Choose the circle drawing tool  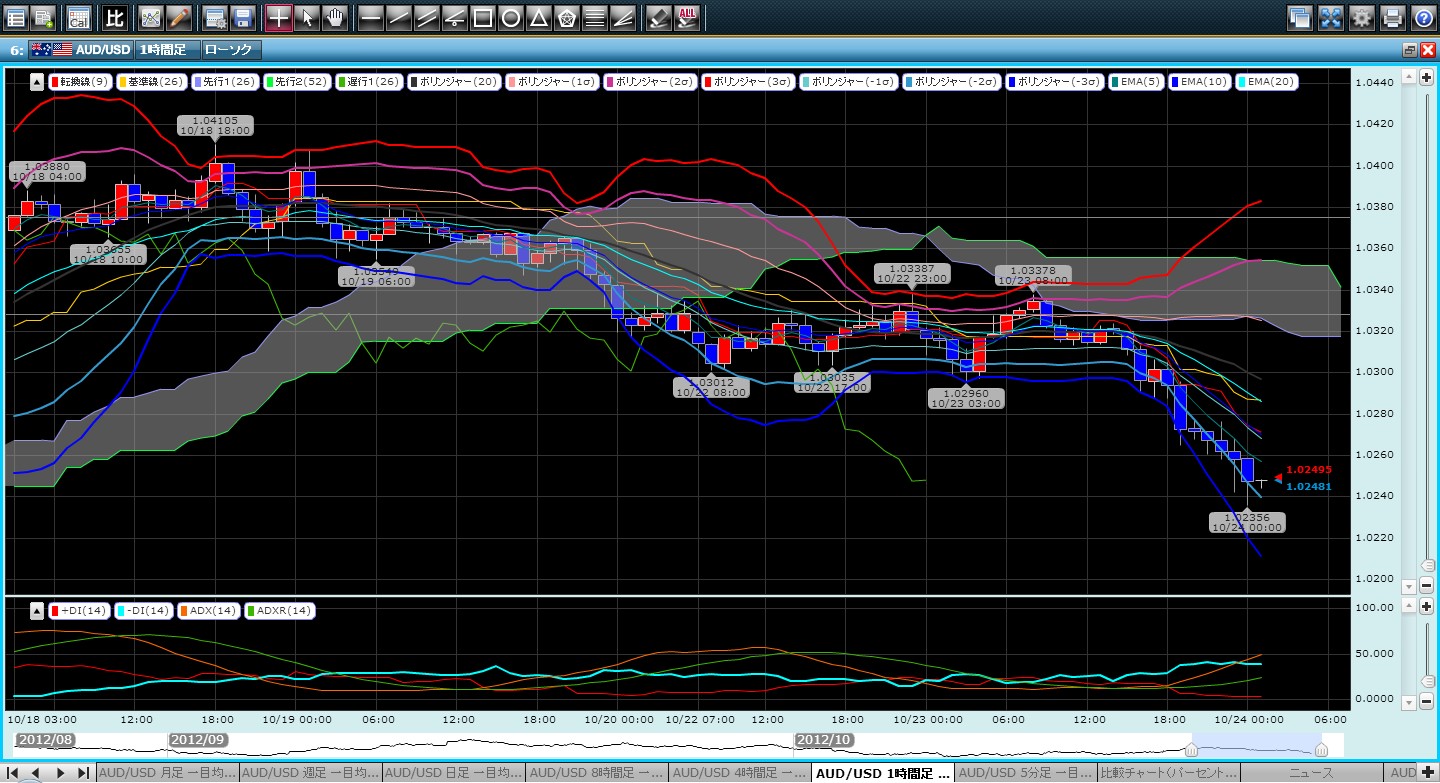tap(510, 17)
